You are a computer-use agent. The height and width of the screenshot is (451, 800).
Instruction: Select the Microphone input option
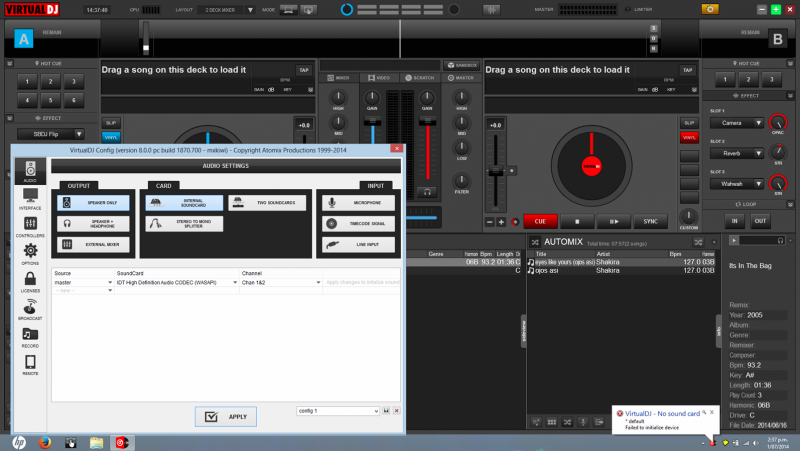pos(358,202)
